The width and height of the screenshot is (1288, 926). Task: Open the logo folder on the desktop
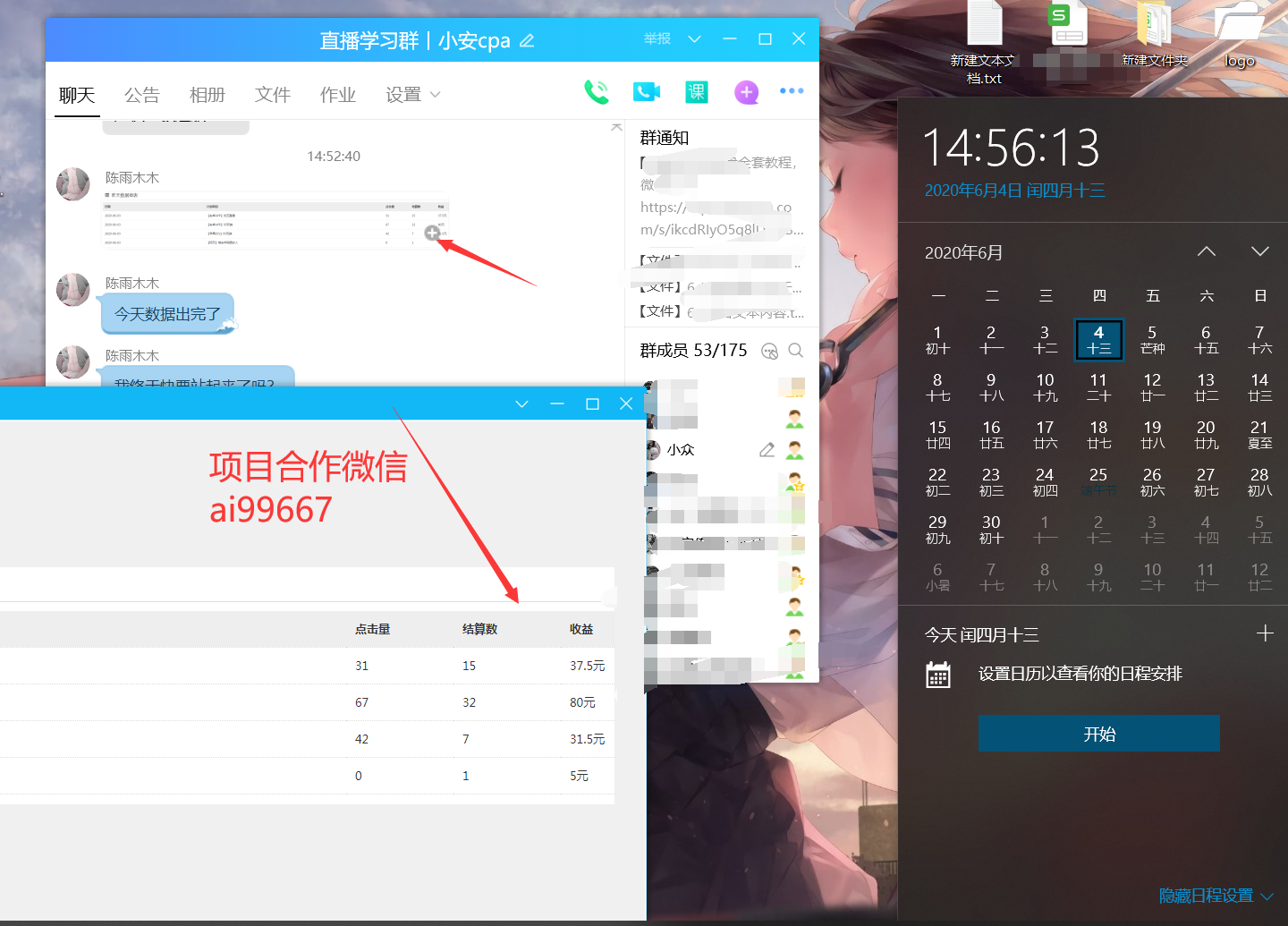coord(1239,36)
